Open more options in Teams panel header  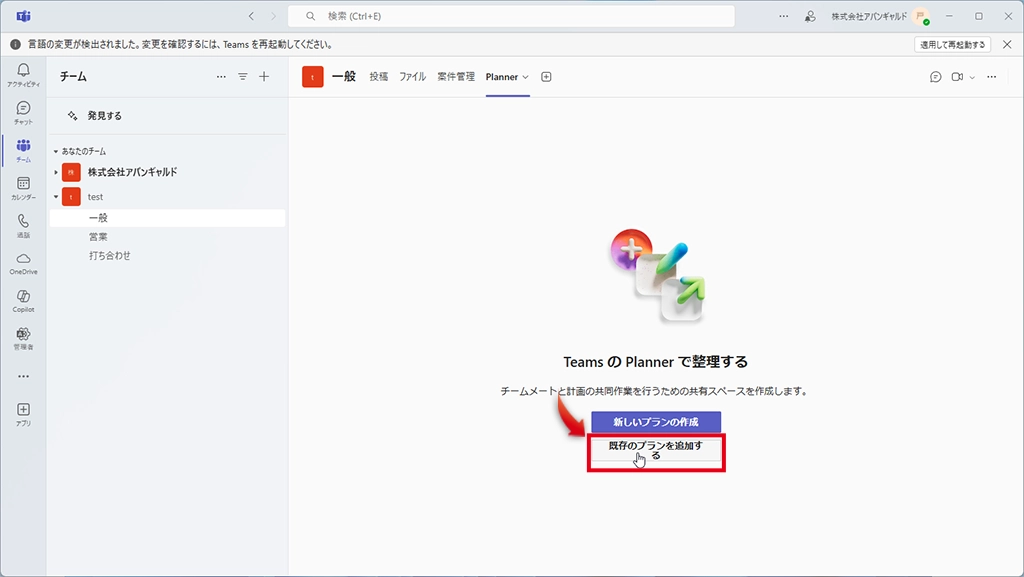point(221,77)
